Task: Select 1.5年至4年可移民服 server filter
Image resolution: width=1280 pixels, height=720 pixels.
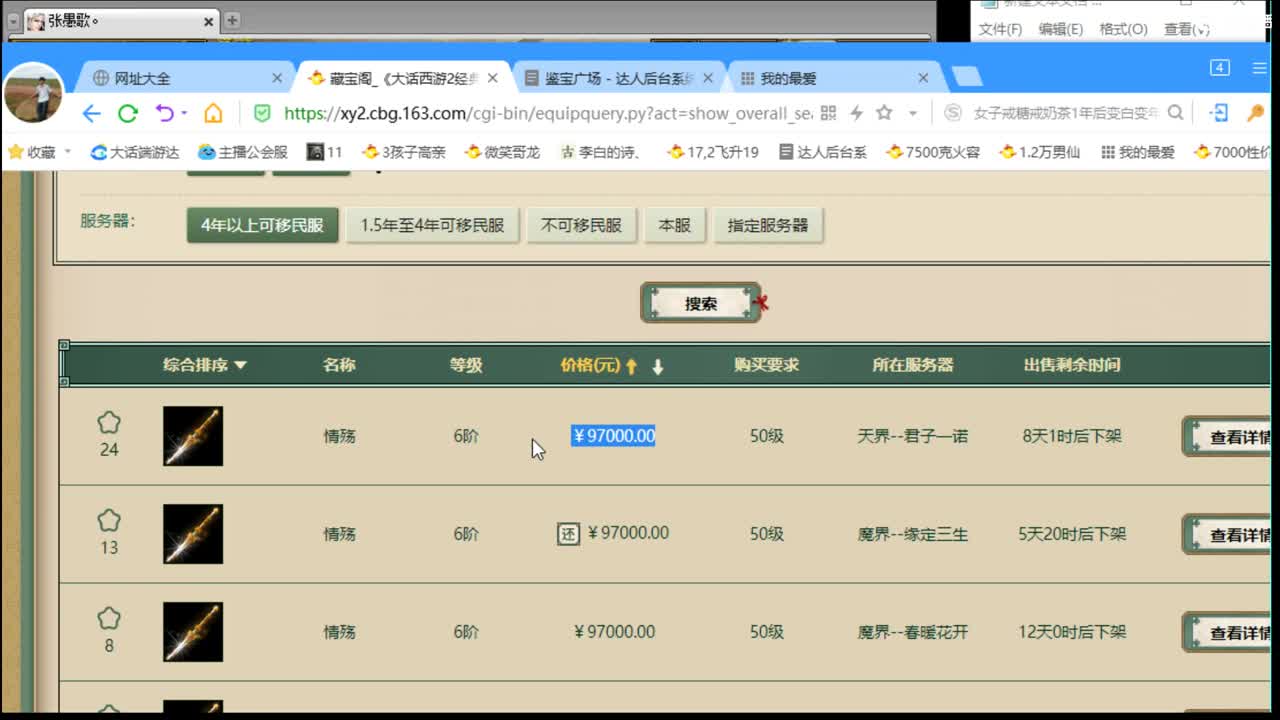Action: tap(432, 225)
